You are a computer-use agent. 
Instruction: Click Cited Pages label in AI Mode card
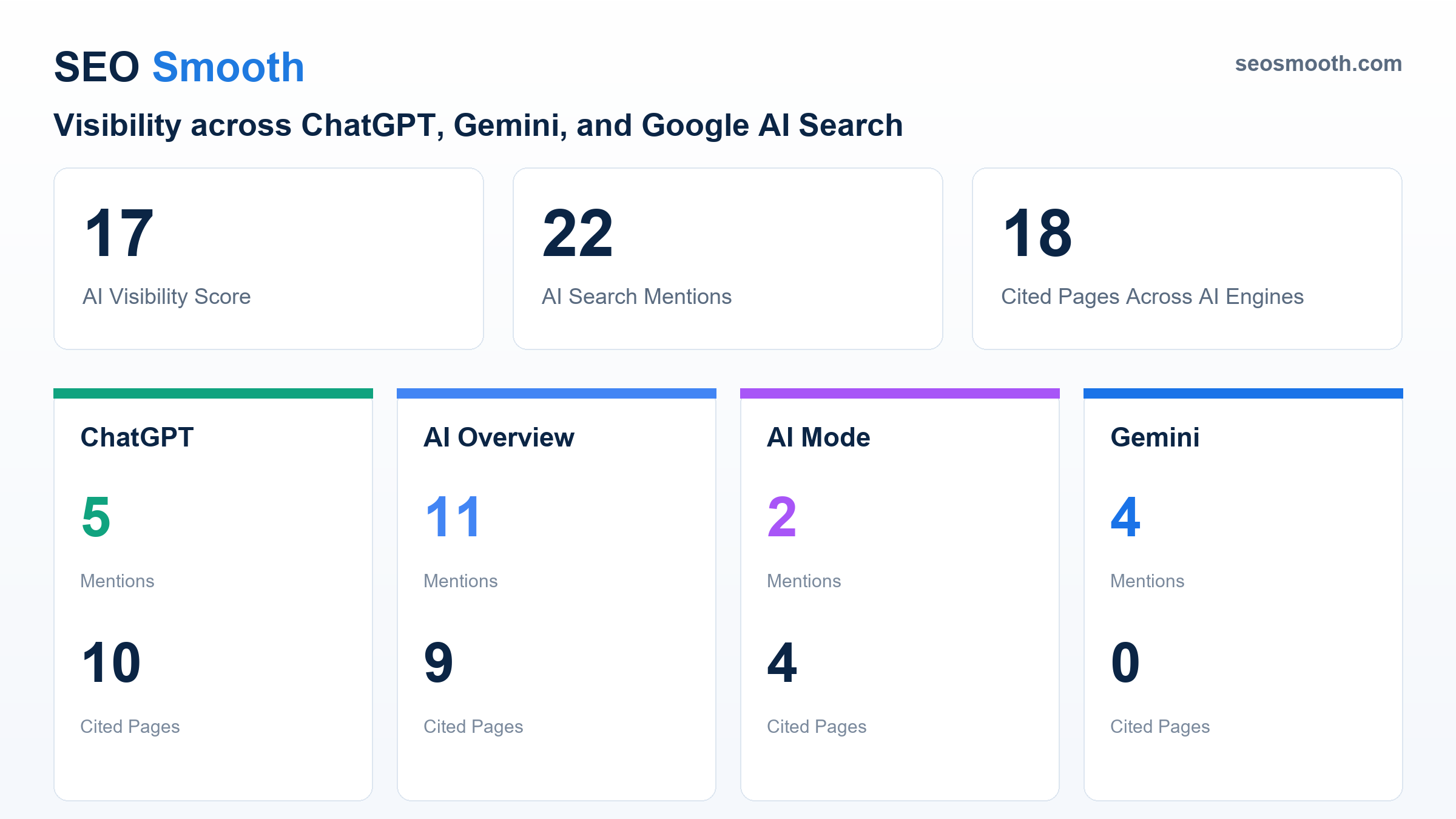(817, 727)
